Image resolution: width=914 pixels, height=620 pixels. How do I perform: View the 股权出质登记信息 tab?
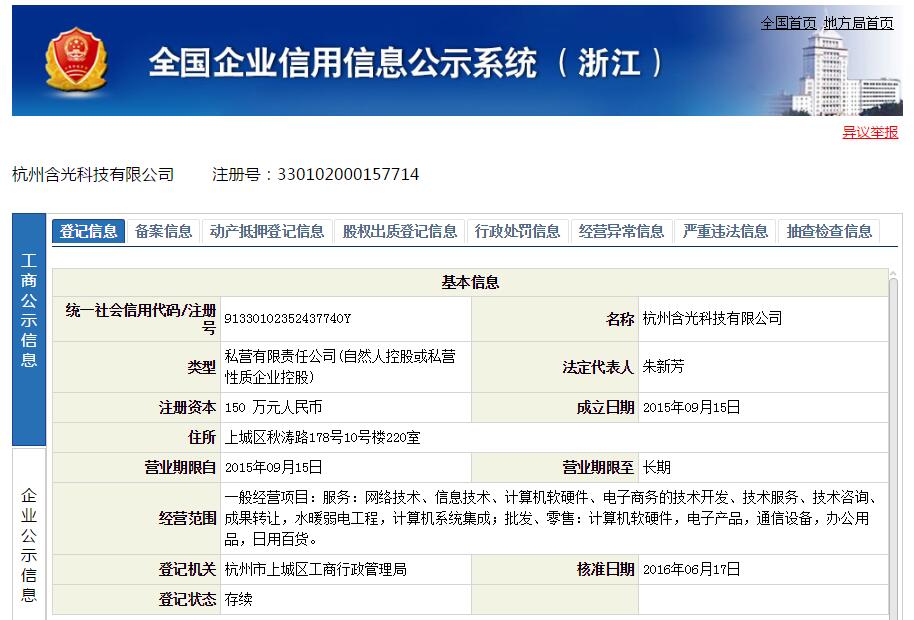click(399, 231)
